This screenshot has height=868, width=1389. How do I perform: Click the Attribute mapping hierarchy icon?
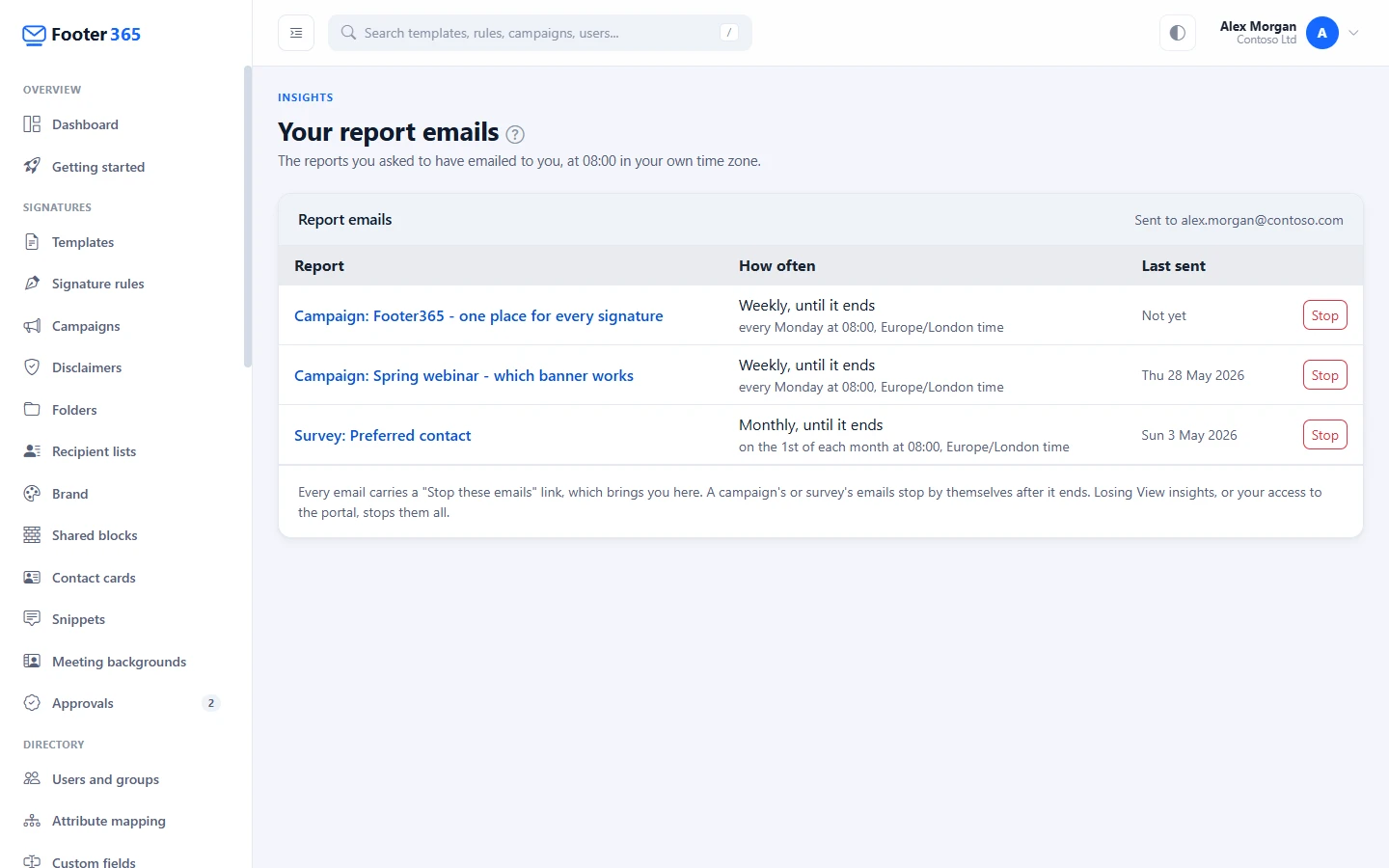coord(32,821)
